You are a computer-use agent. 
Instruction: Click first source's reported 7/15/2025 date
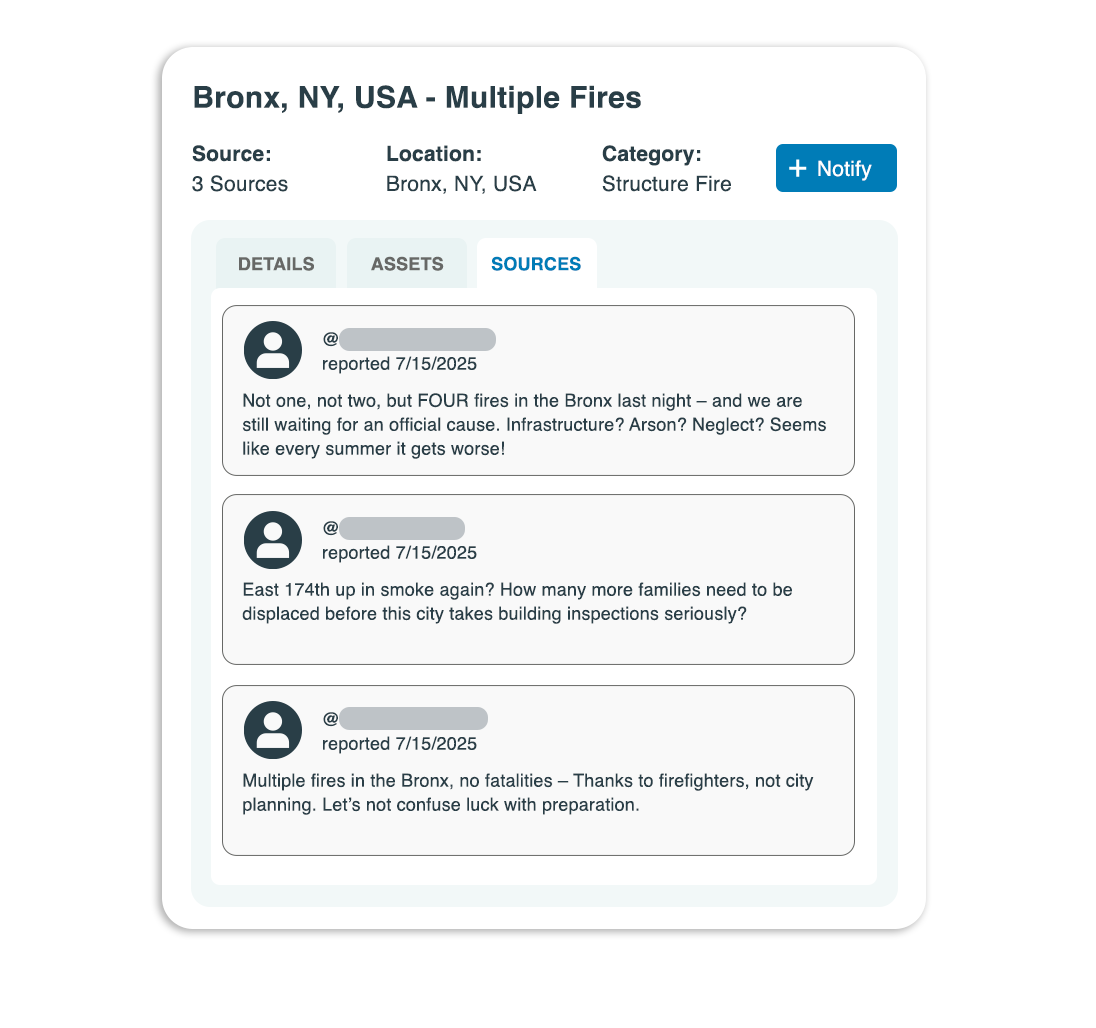pos(399,364)
